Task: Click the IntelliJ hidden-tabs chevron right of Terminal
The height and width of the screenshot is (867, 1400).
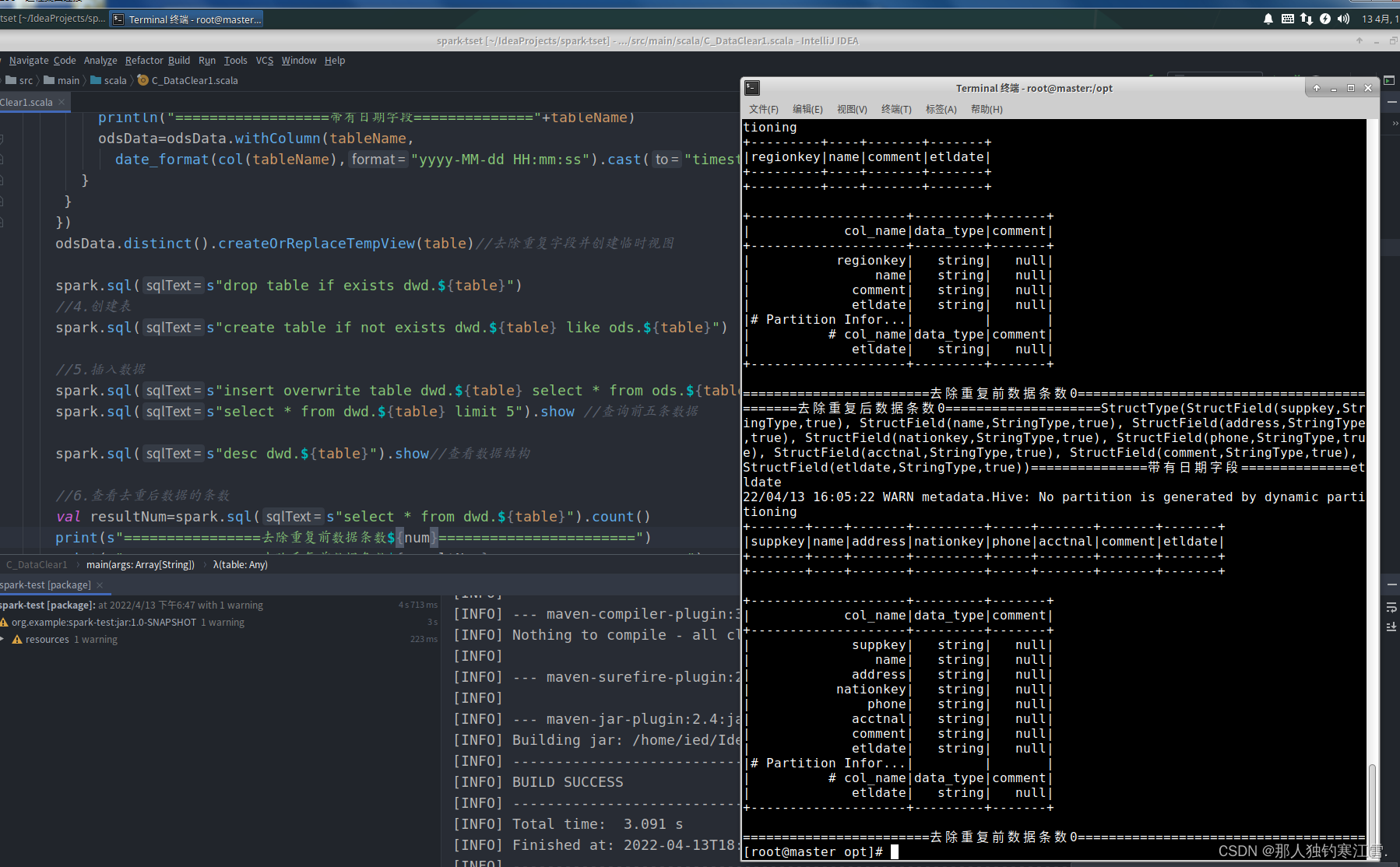Action: [x=1395, y=123]
